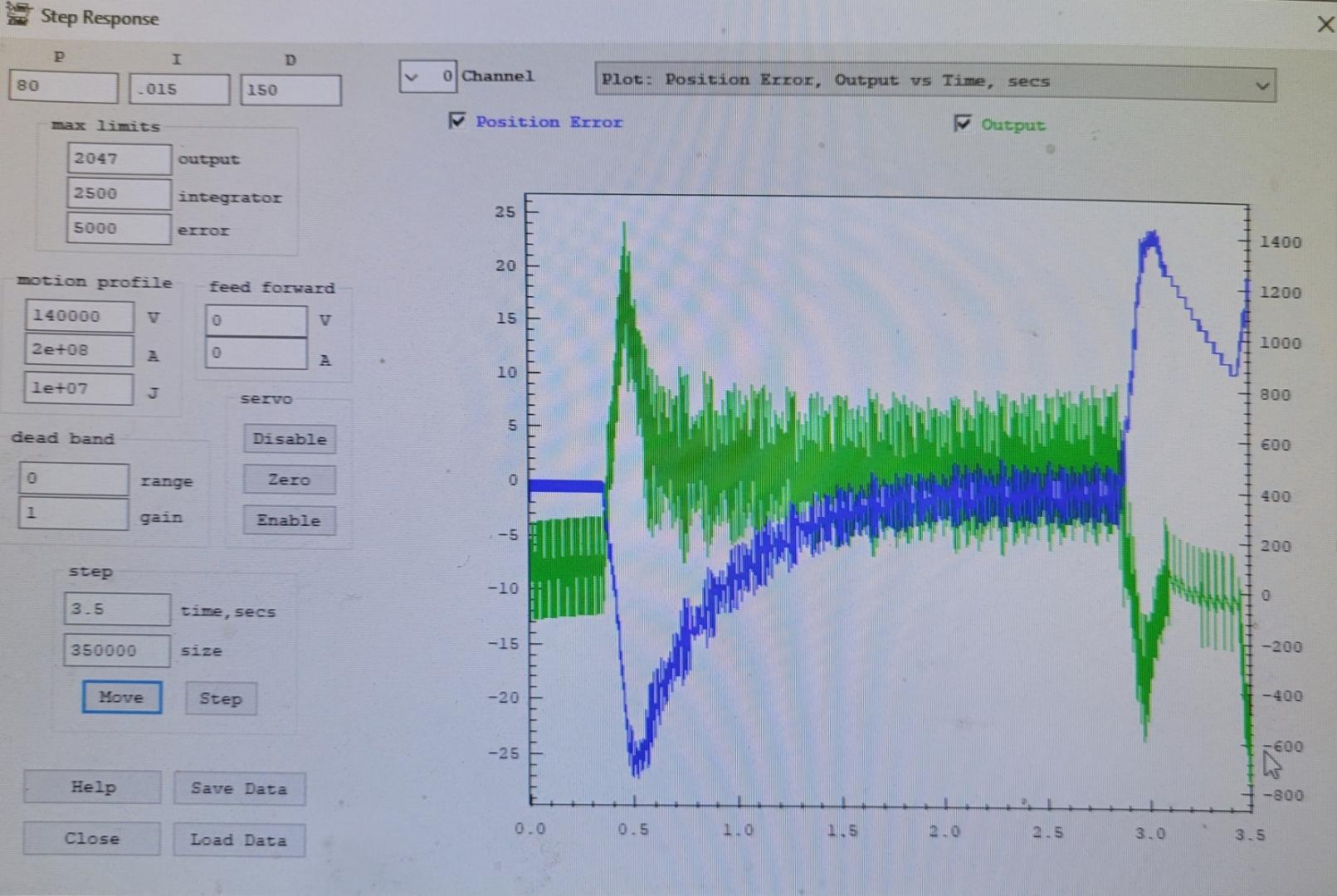
Task: Click the servo Enable button
Action: (289, 520)
